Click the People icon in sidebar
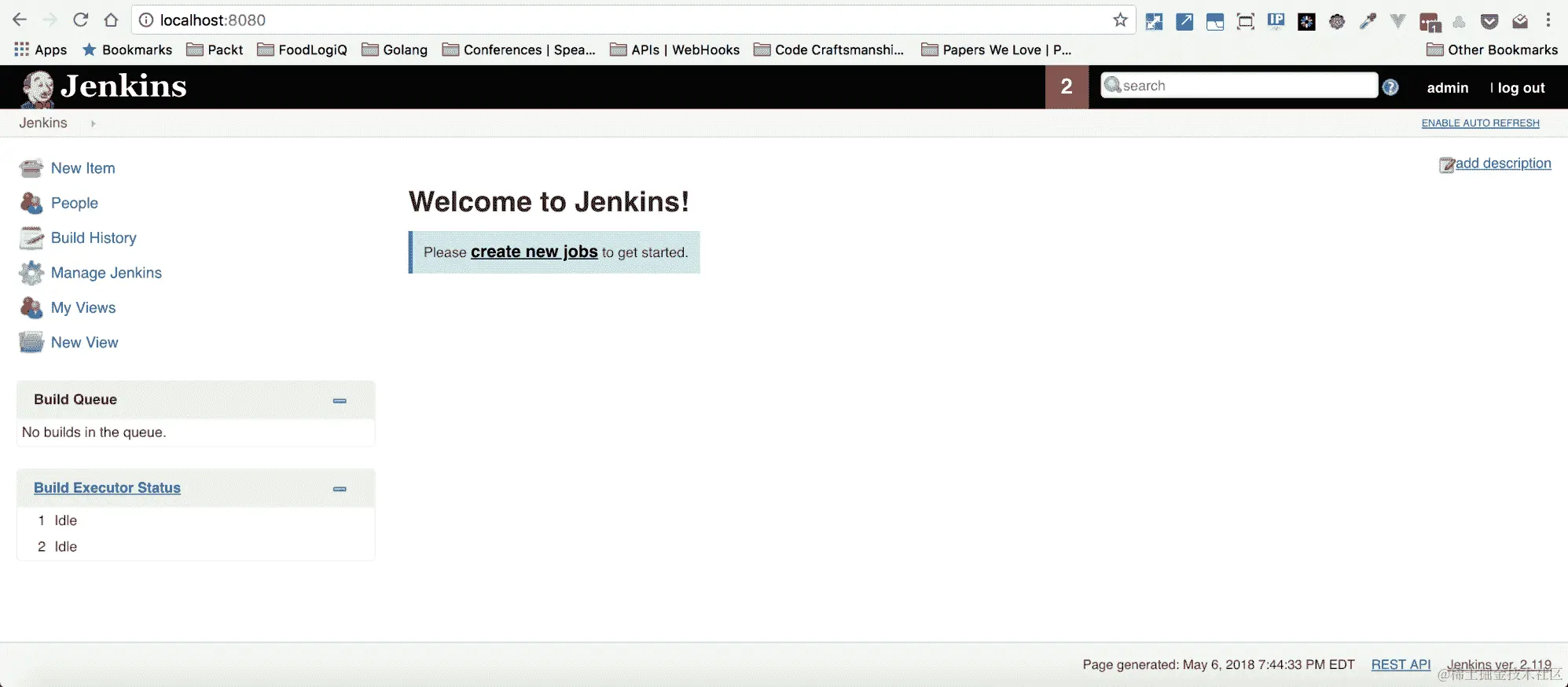This screenshot has width=1568, height=687. click(31, 203)
